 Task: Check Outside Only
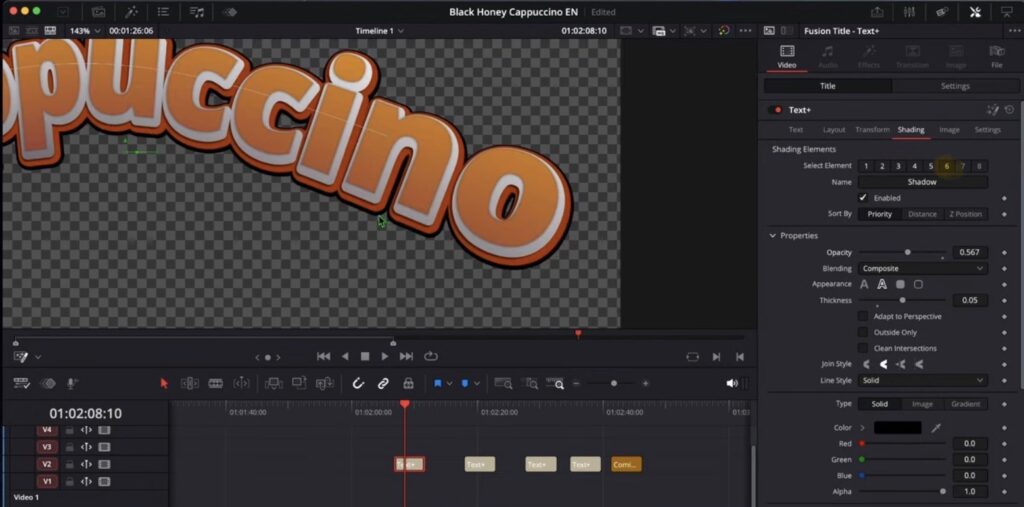coord(863,332)
